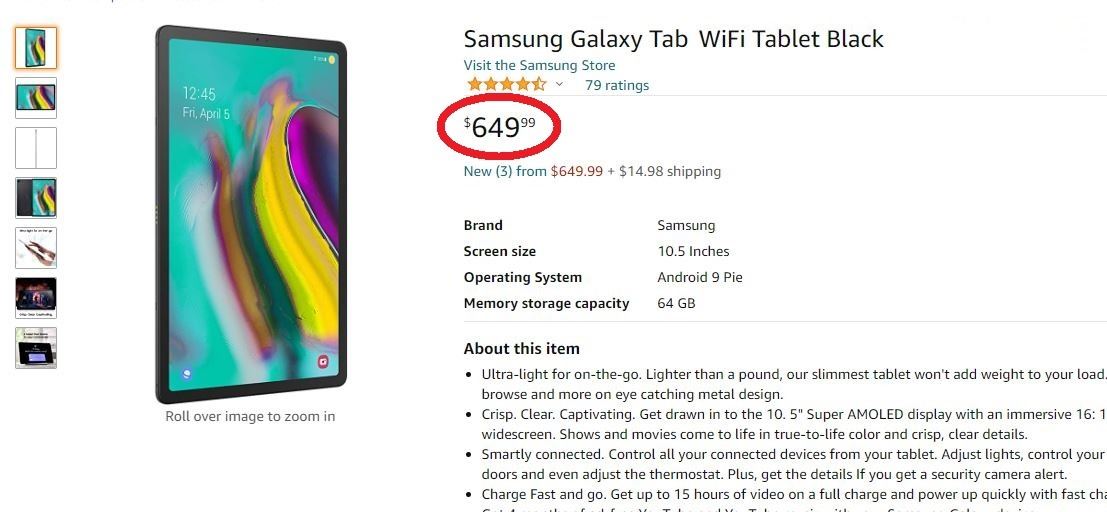Select the second thumbnail showing landscape tablet

click(x=36, y=98)
